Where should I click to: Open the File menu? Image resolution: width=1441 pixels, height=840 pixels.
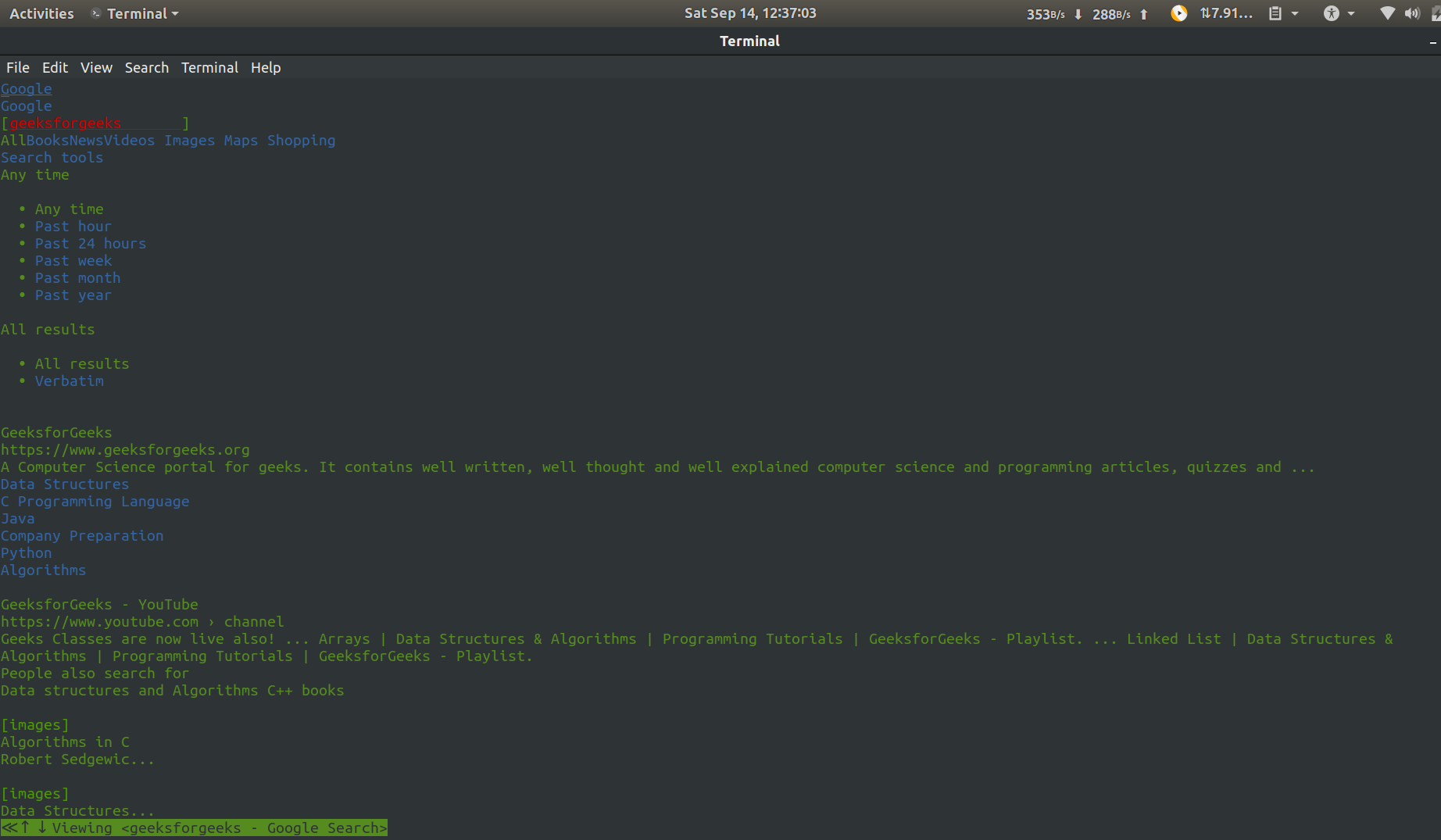click(x=18, y=68)
